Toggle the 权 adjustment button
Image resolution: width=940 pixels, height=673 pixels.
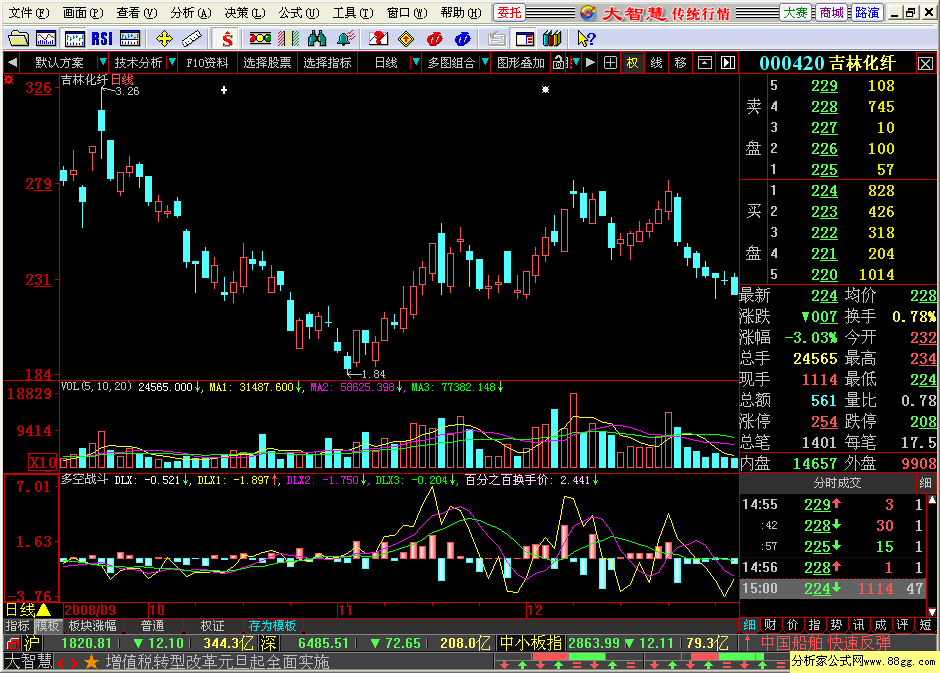632,62
